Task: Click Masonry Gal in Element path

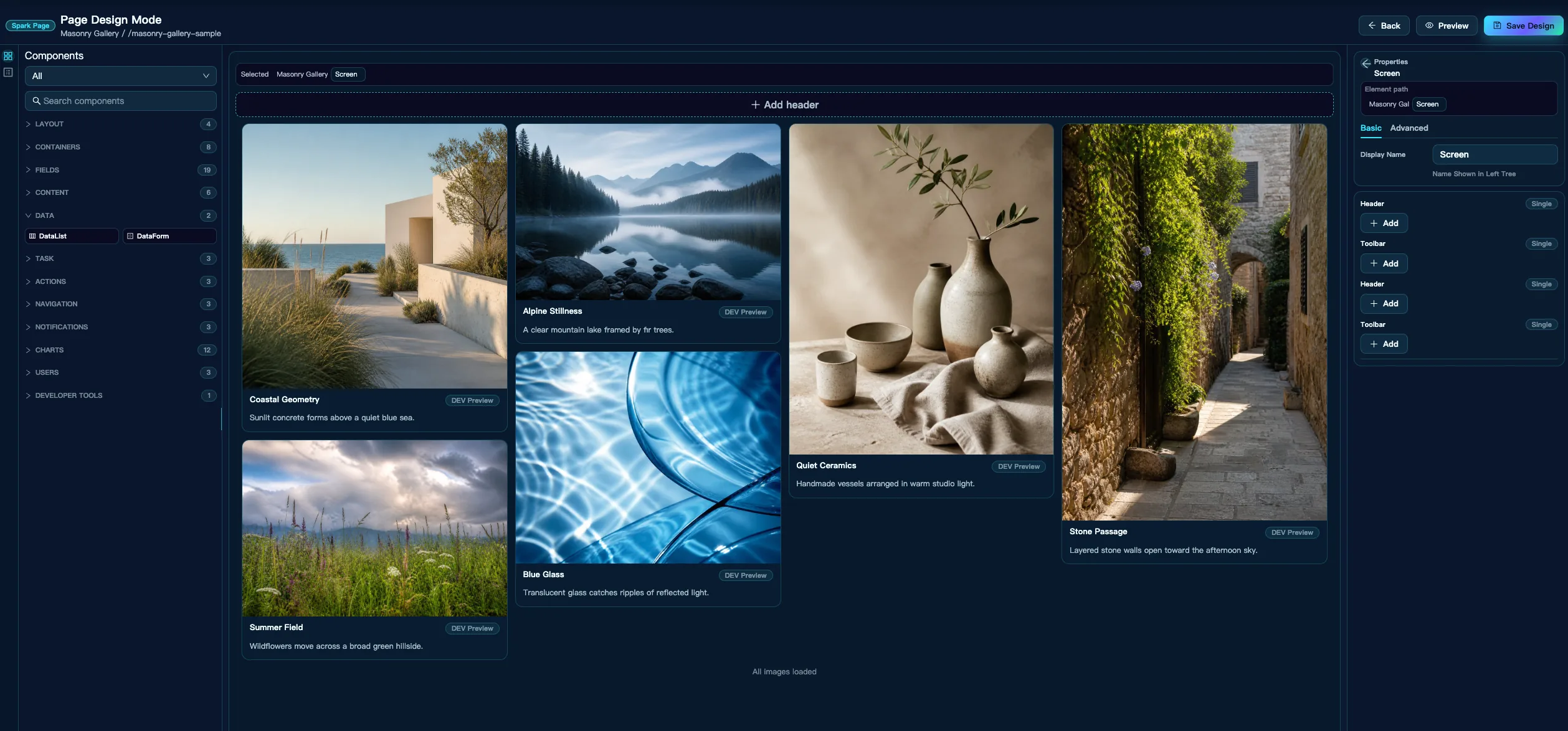Action: click(x=1389, y=105)
